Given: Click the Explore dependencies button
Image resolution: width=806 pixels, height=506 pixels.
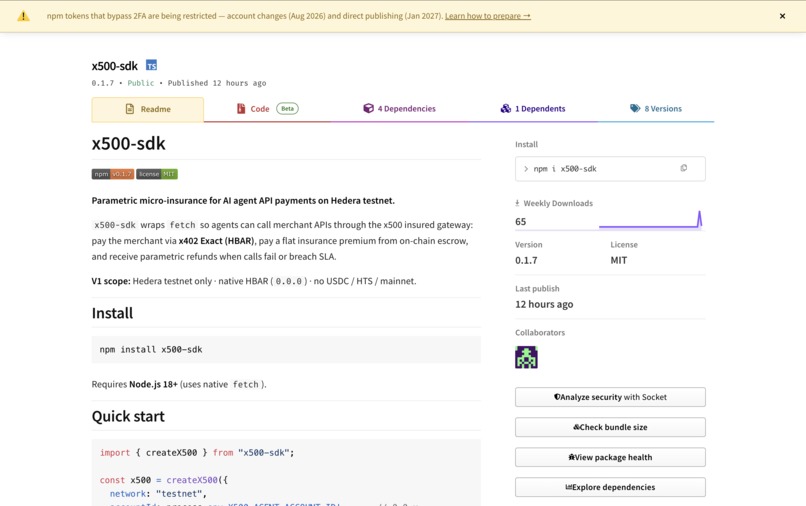Looking at the screenshot, I should [x=610, y=487].
